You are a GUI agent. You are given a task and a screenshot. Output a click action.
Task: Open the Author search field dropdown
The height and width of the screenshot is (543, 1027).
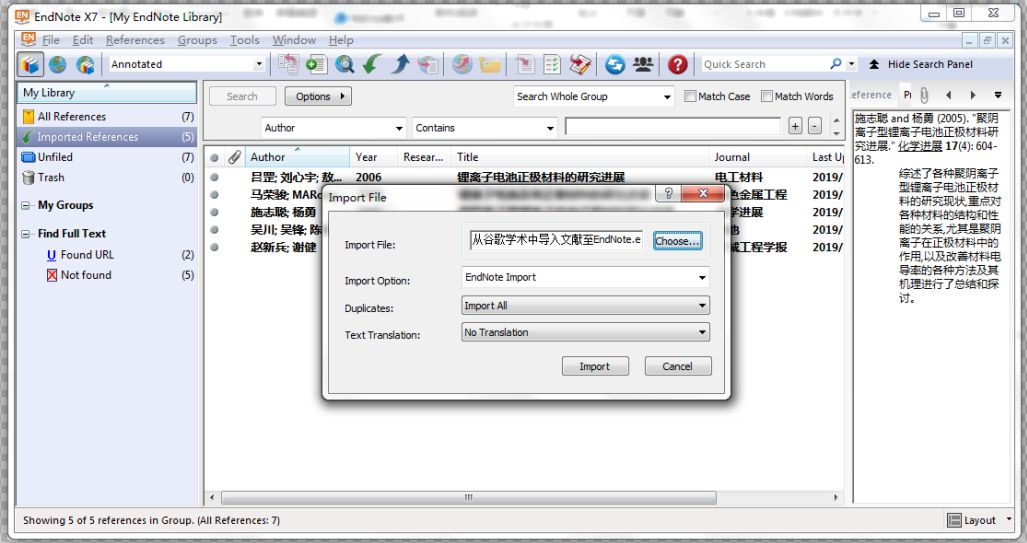coord(399,128)
